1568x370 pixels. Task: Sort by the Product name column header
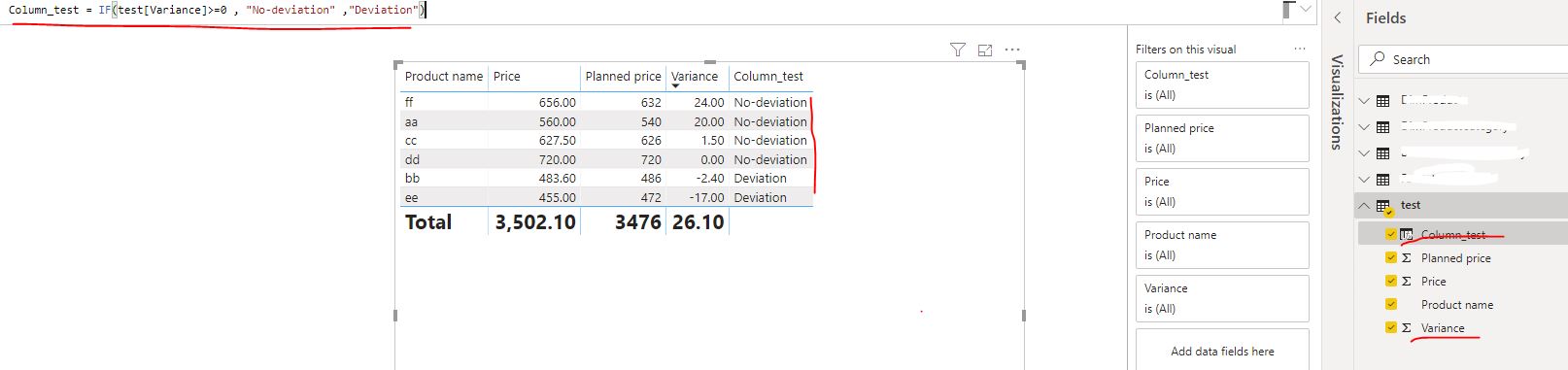[443, 76]
